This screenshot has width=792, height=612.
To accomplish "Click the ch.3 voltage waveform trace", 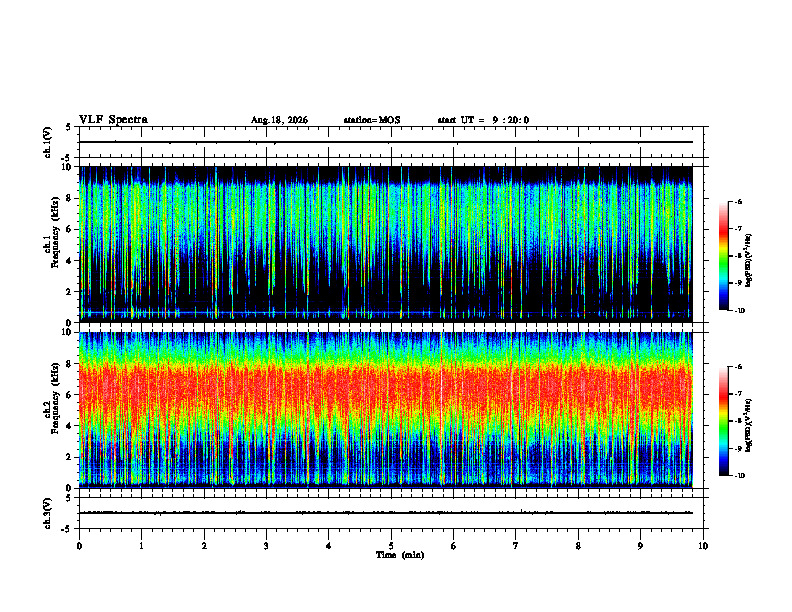I will point(386,513).
